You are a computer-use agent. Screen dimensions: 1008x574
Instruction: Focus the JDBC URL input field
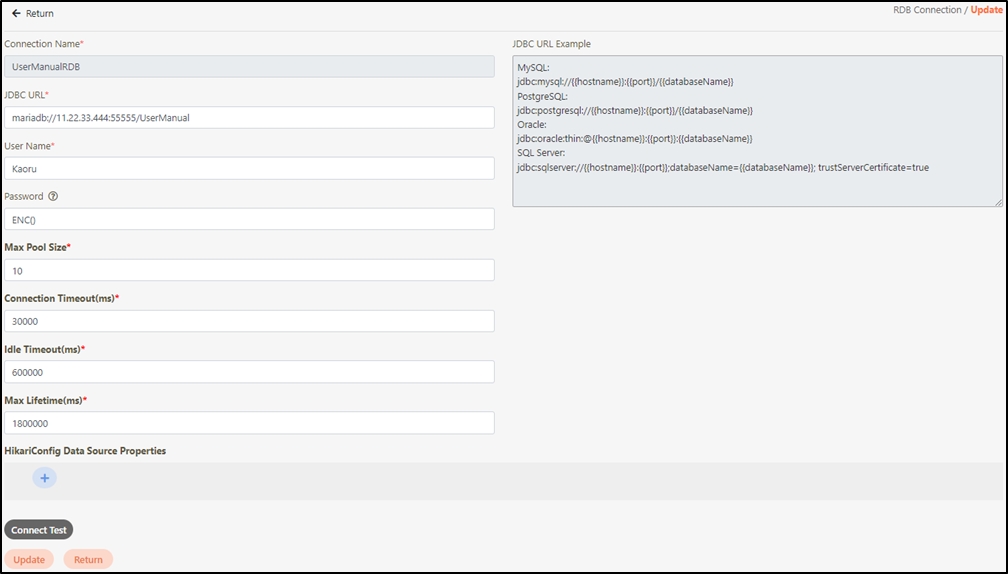(x=249, y=117)
